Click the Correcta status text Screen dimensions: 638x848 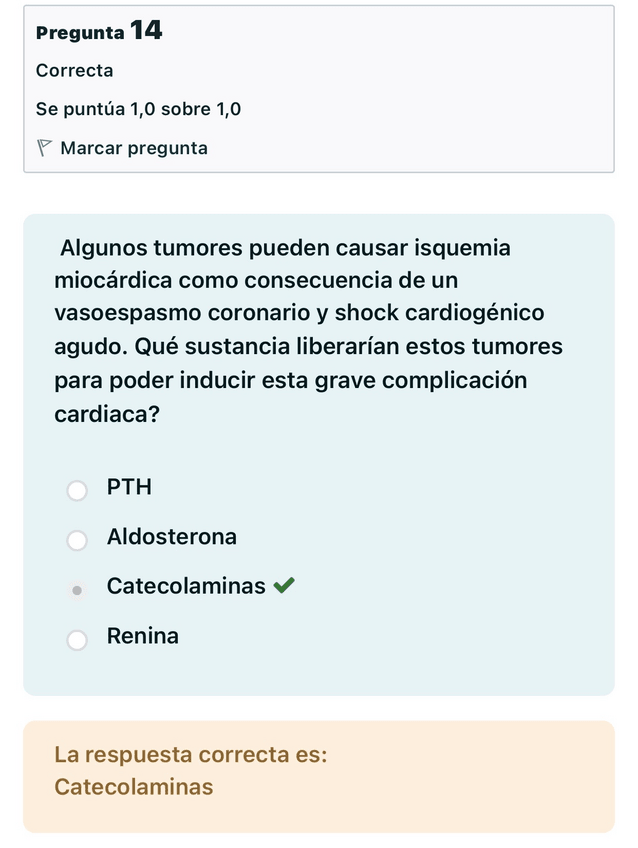pos(74,70)
